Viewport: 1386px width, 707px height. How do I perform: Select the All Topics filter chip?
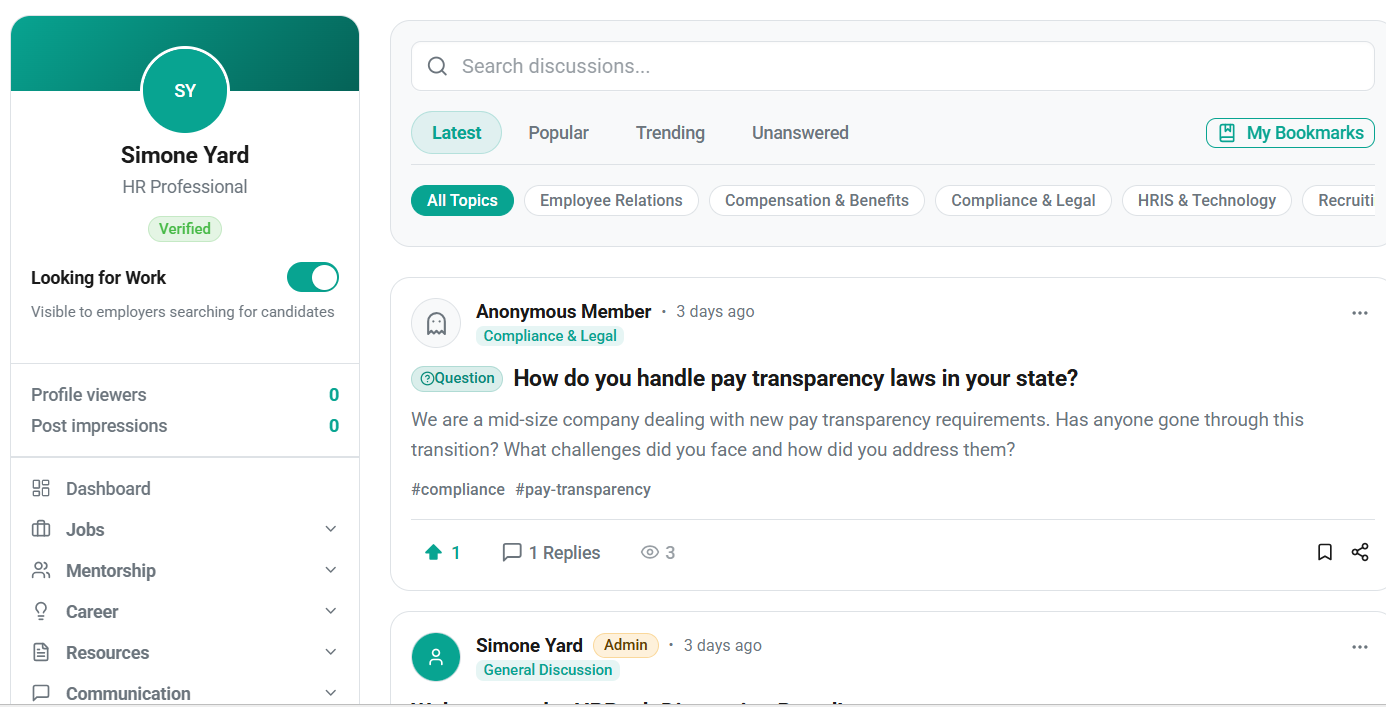click(462, 200)
